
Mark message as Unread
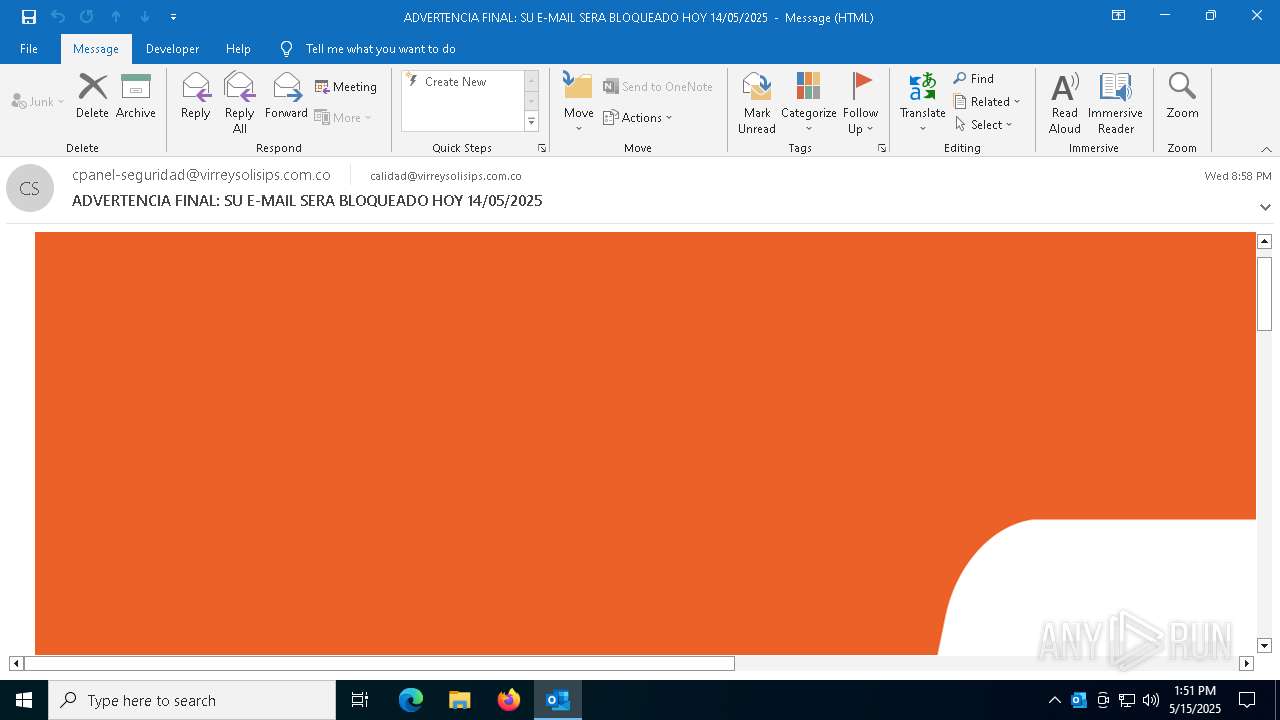click(757, 103)
